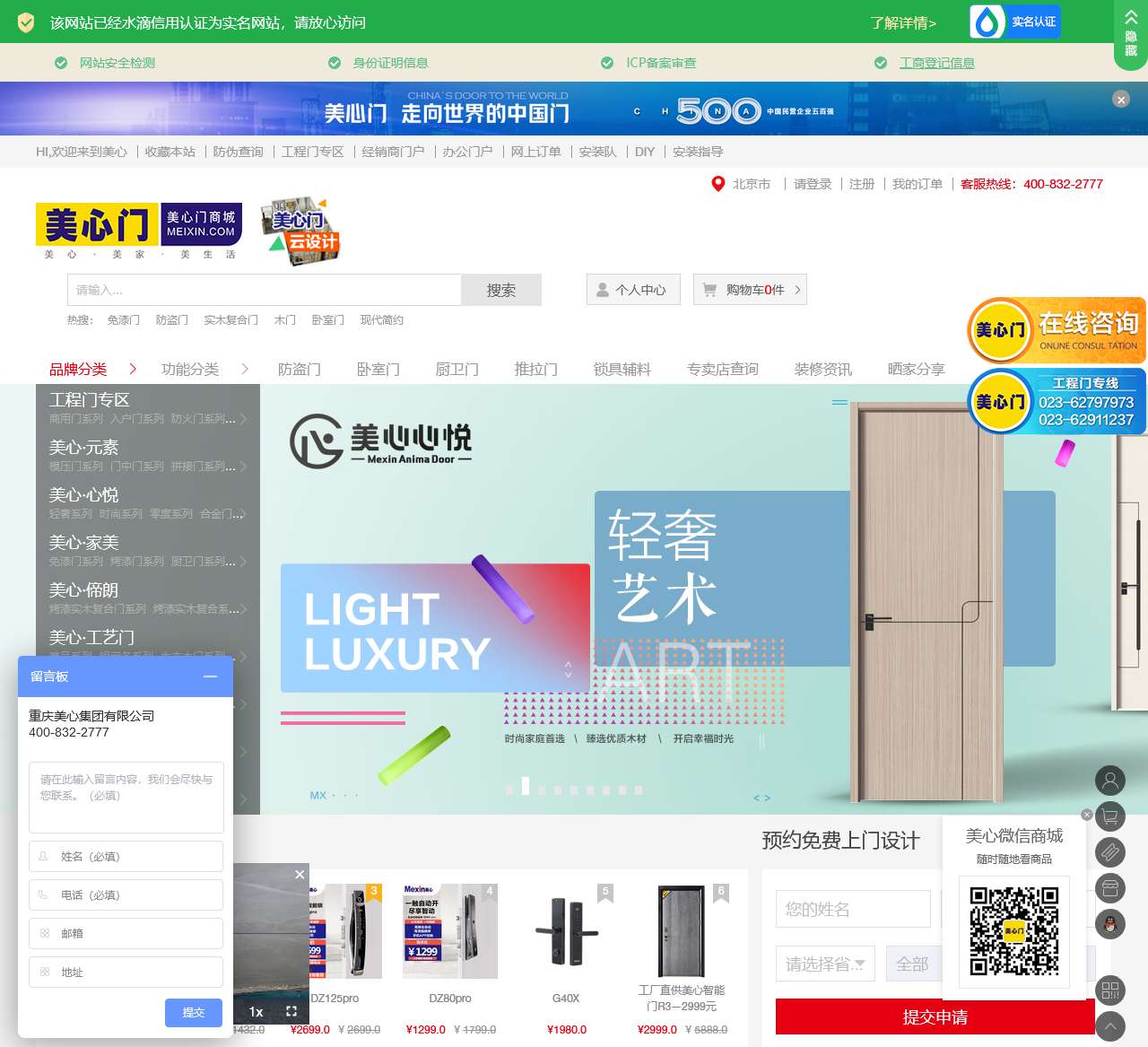This screenshot has height=1047, width=1148.
Task: Expand 品牌分类 brand category arrow
Action: click(x=133, y=369)
